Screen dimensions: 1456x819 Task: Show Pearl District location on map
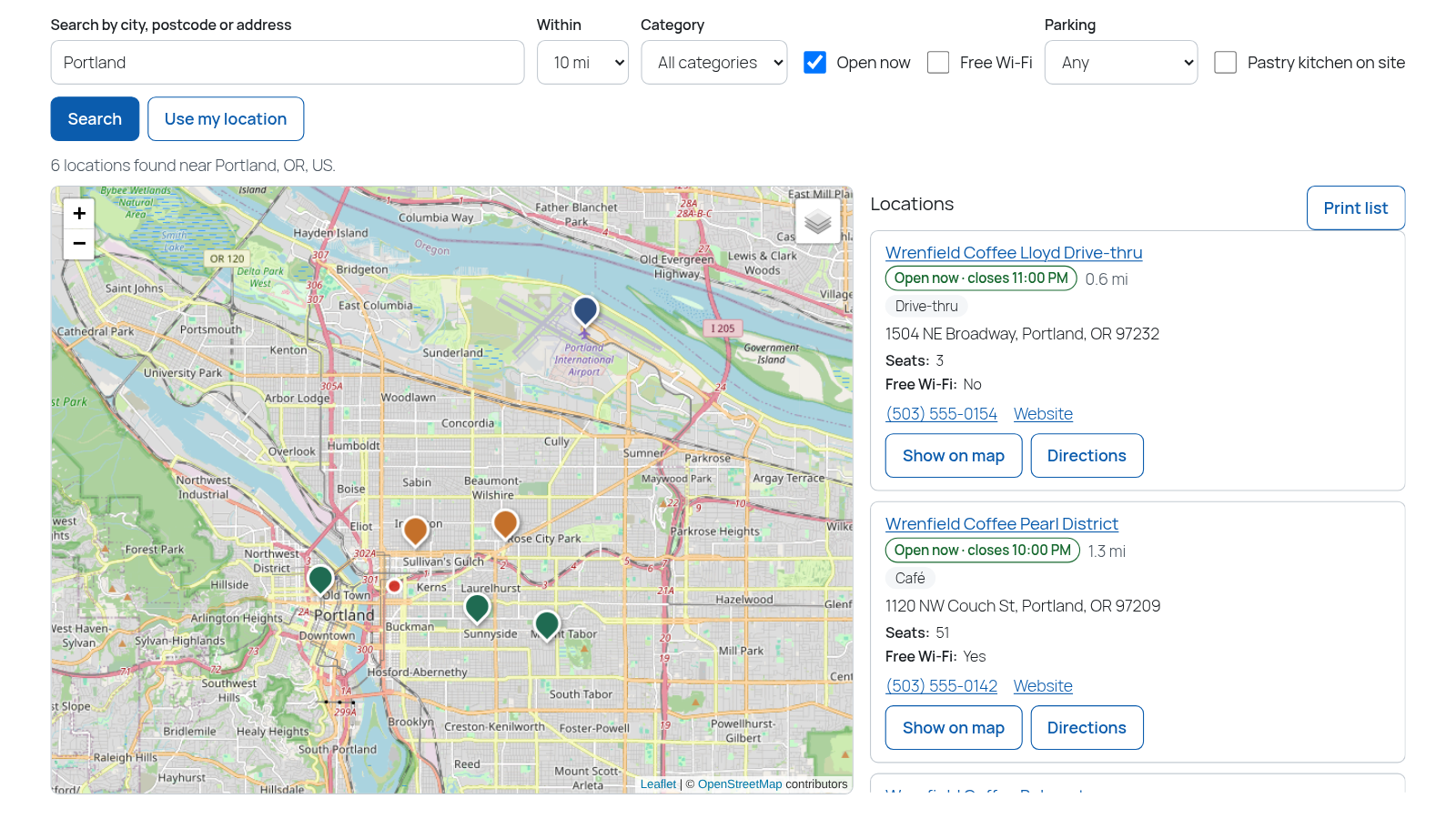pyautogui.click(x=954, y=728)
